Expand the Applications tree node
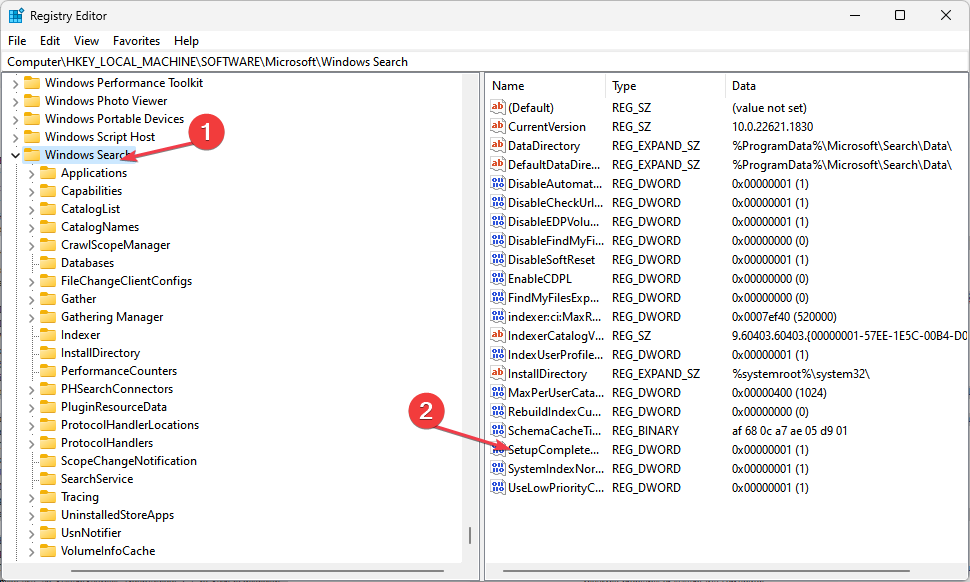The height and width of the screenshot is (582, 970). (x=31, y=172)
